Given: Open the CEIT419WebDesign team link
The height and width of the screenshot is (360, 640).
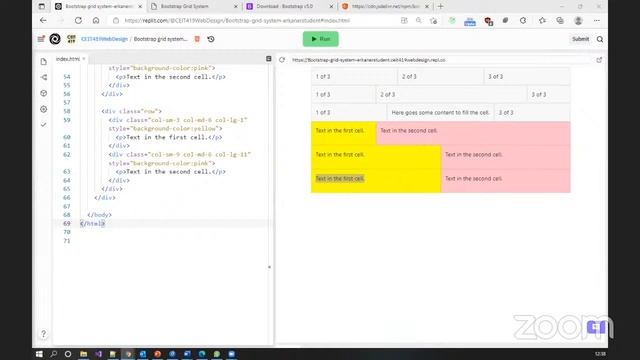Looking at the screenshot, I should 104,39.
